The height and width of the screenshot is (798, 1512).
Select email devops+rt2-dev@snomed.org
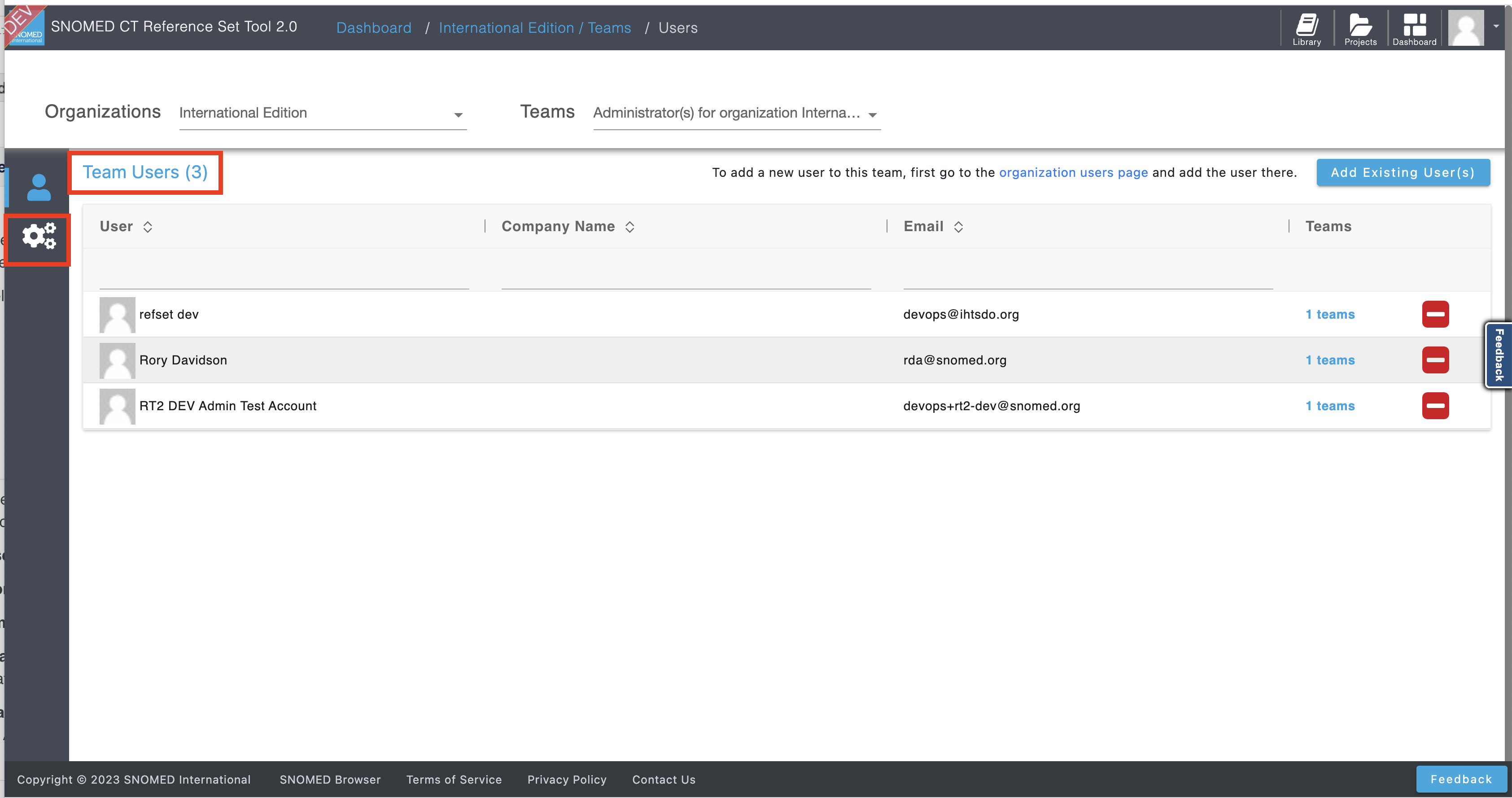(992, 406)
